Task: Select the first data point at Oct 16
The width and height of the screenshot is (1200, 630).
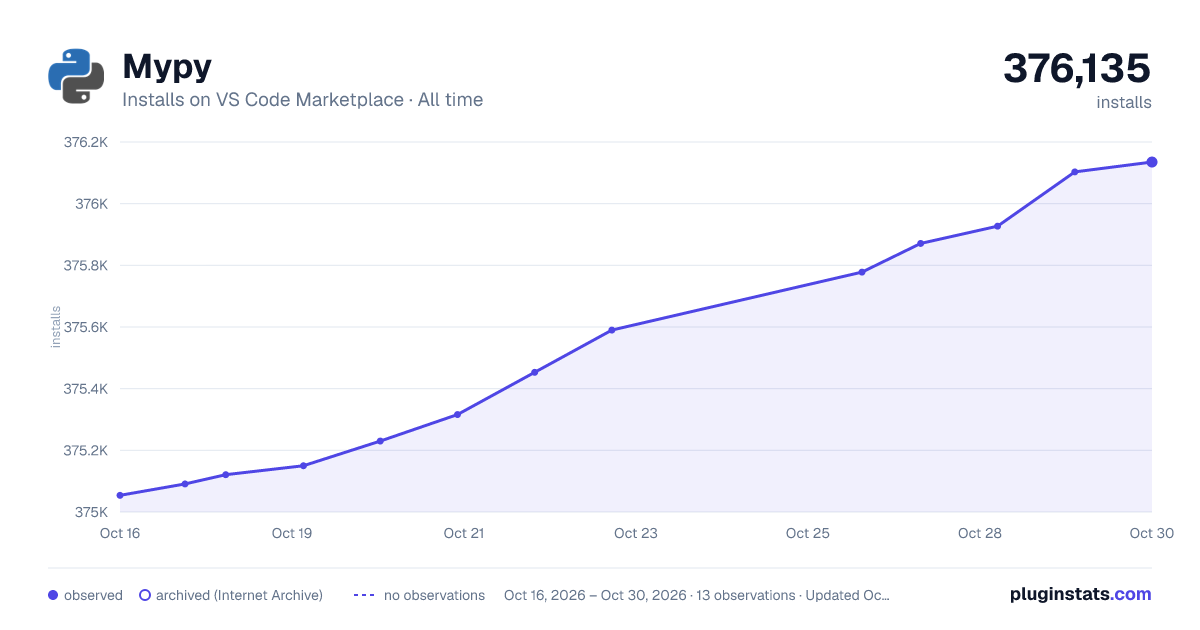Action: [x=120, y=495]
